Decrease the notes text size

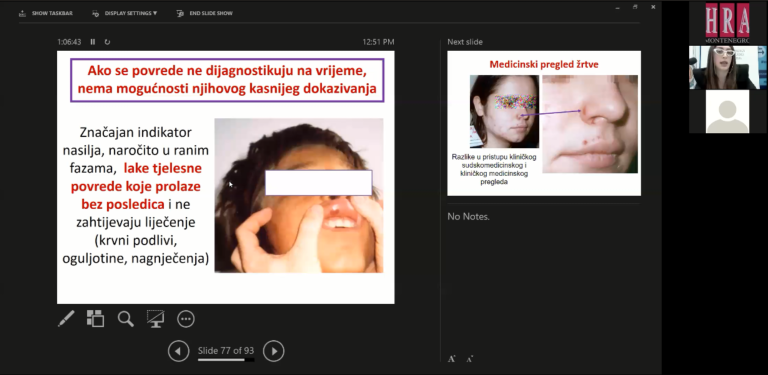(x=470, y=359)
